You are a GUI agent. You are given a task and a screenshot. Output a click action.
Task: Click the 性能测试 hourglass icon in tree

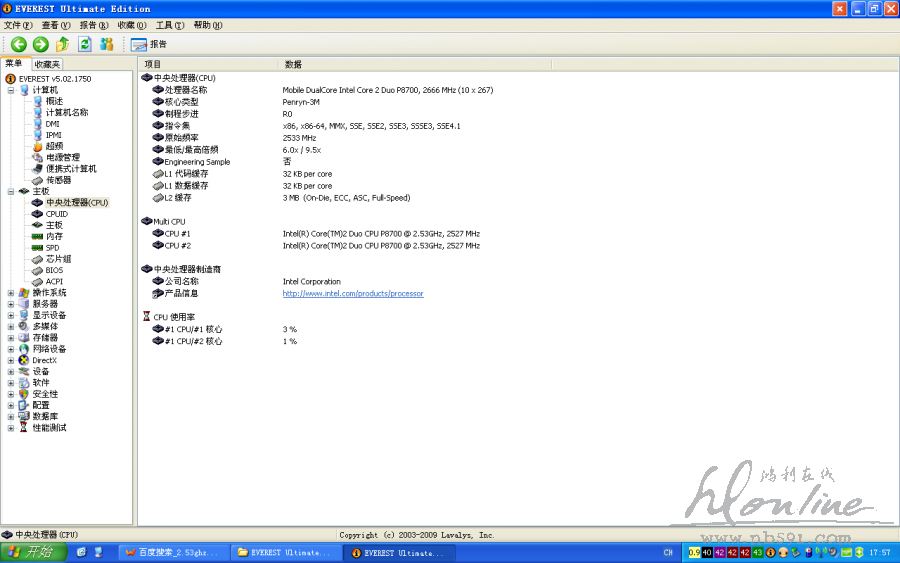(24, 428)
